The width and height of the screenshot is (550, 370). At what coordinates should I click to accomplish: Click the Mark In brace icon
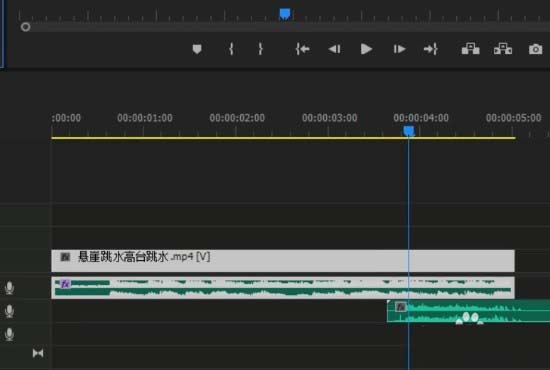tap(231, 49)
